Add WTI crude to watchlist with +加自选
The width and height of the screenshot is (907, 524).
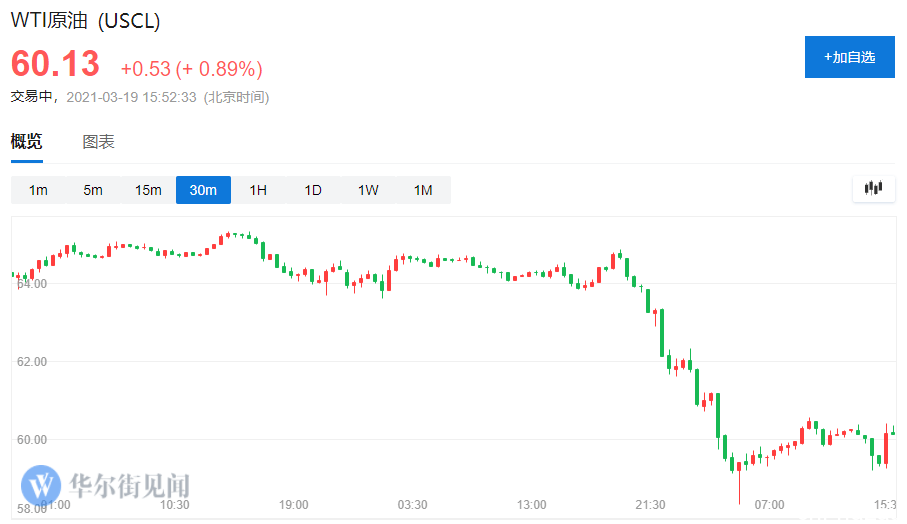coord(849,57)
